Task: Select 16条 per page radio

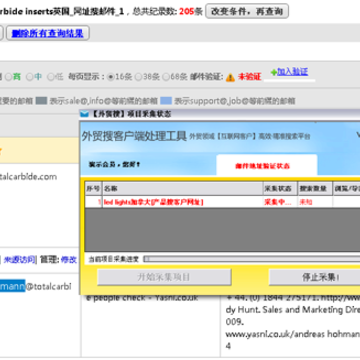Action: point(111,77)
